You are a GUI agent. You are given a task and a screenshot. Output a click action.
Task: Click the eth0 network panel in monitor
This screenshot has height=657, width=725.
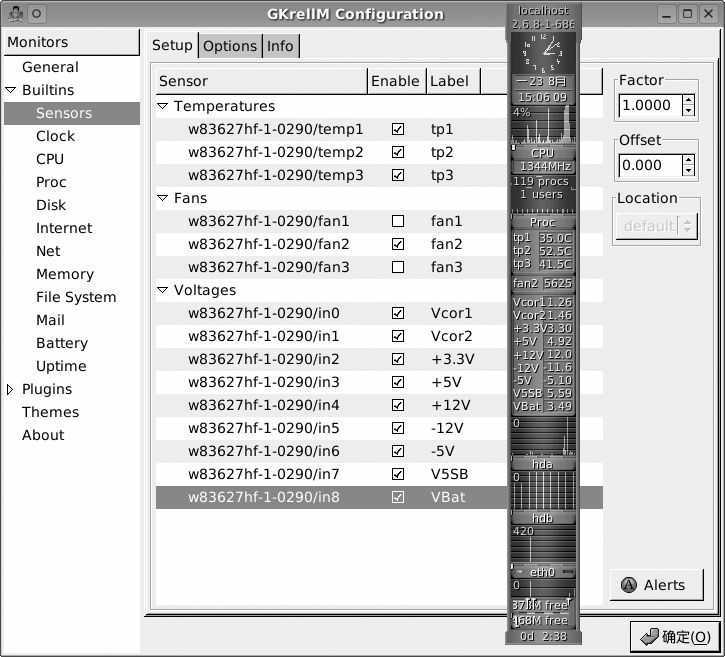coord(542,573)
